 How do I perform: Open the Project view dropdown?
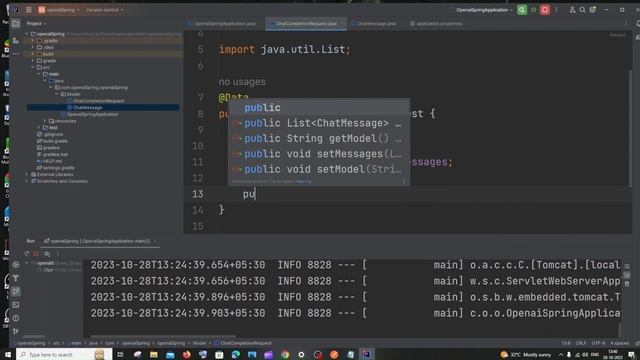coord(36,24)
